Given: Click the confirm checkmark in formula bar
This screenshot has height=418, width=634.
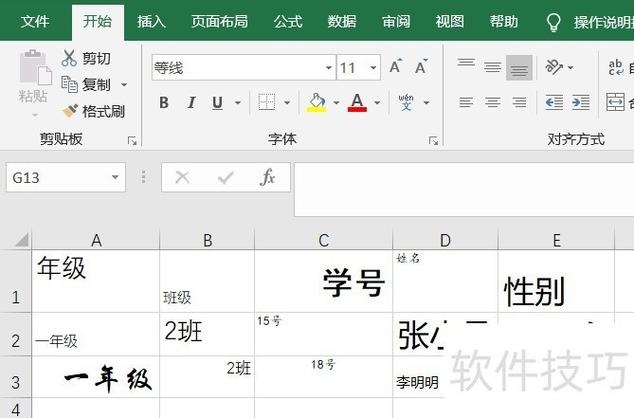Looking at the screenshot, I should click(225, 177).
